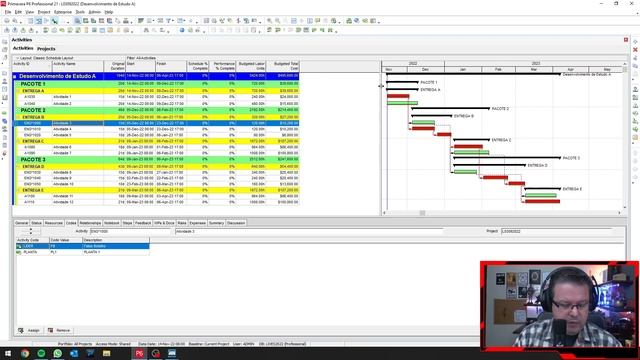Screen dimensions: 640x360
Task: Click the red X Delete icon in right toolbar
Action: click(x=636, y=50)
